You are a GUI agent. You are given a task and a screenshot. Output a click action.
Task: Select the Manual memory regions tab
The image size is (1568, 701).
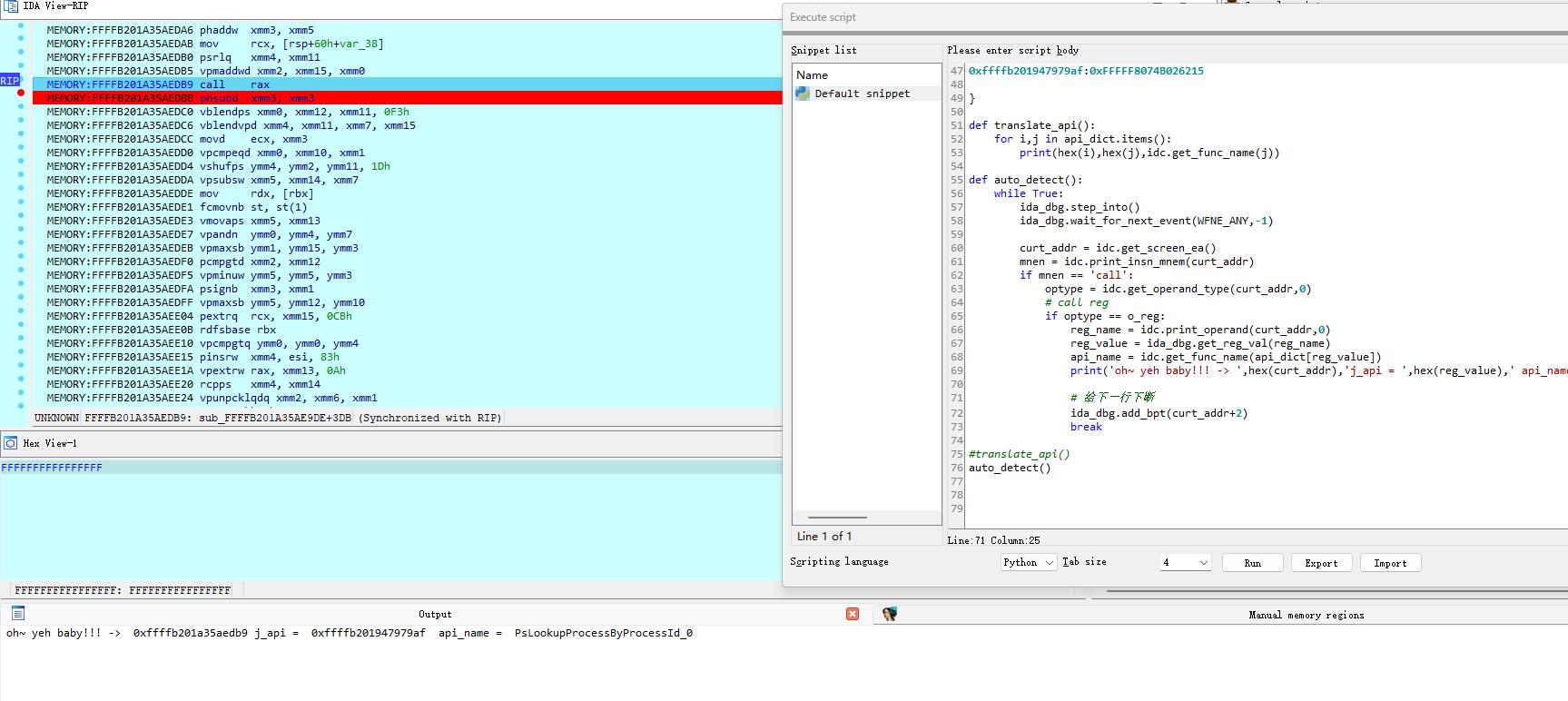click(x=1306, y=615)
